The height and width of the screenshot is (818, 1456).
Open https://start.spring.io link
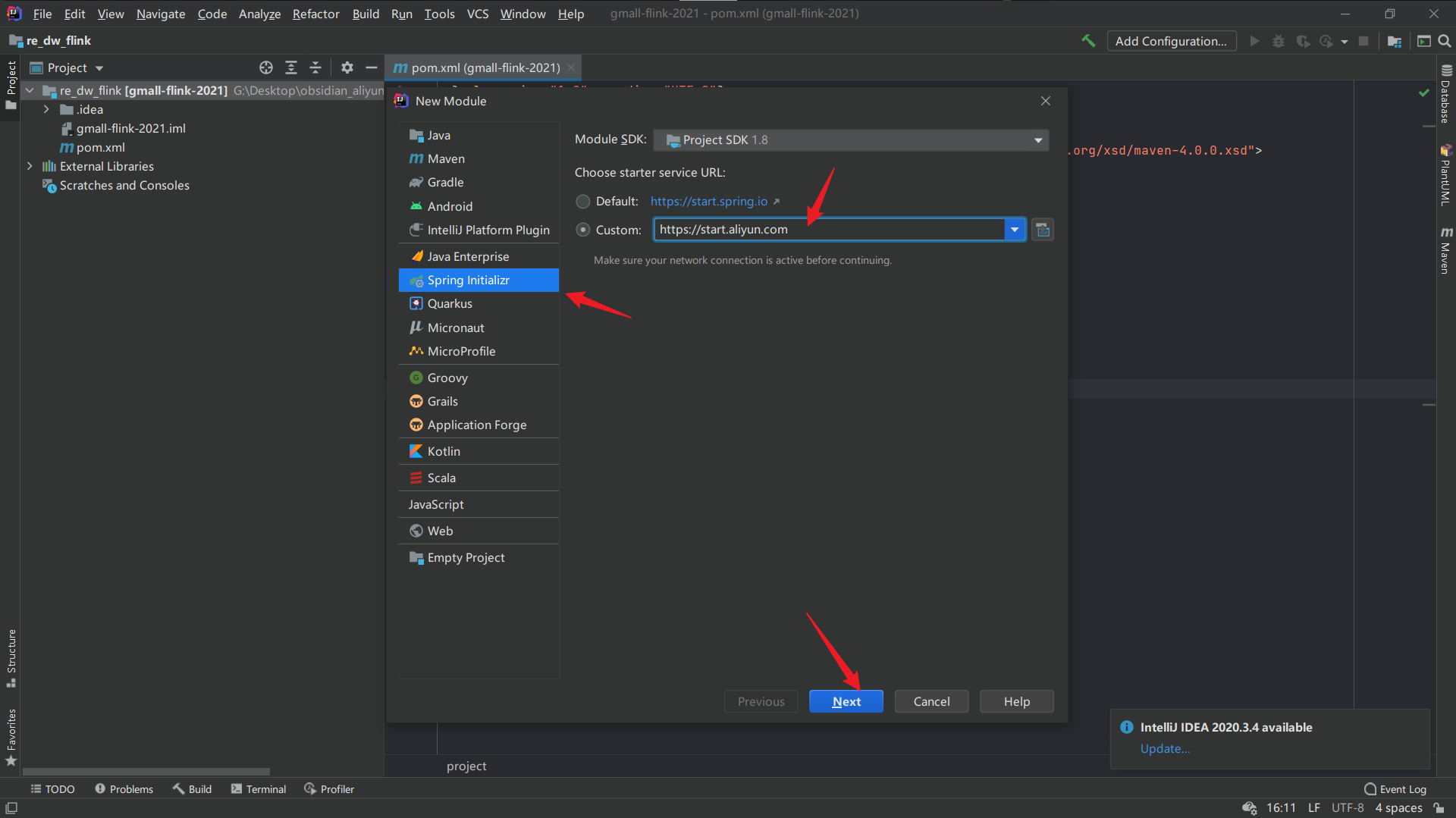(x=709, y=201)
